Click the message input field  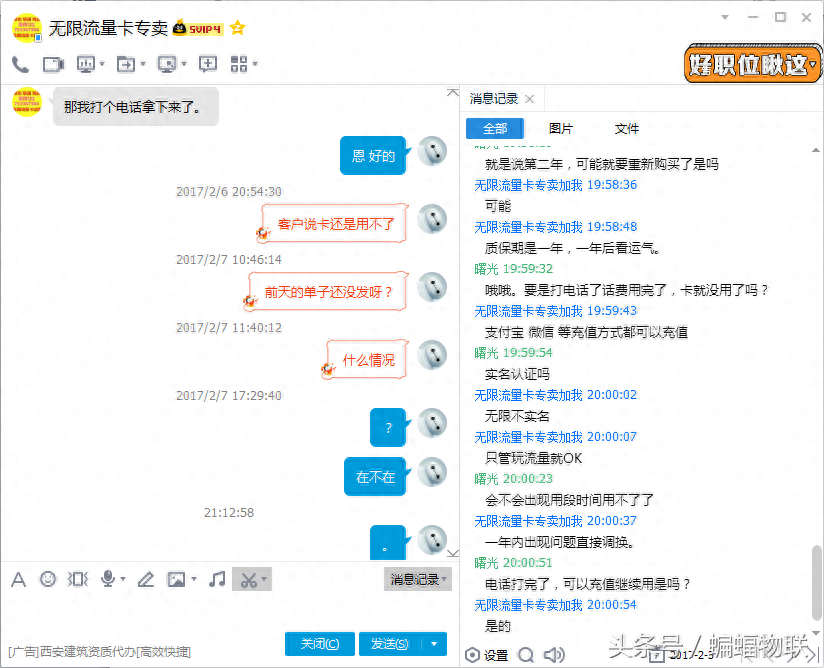[230, 611]
